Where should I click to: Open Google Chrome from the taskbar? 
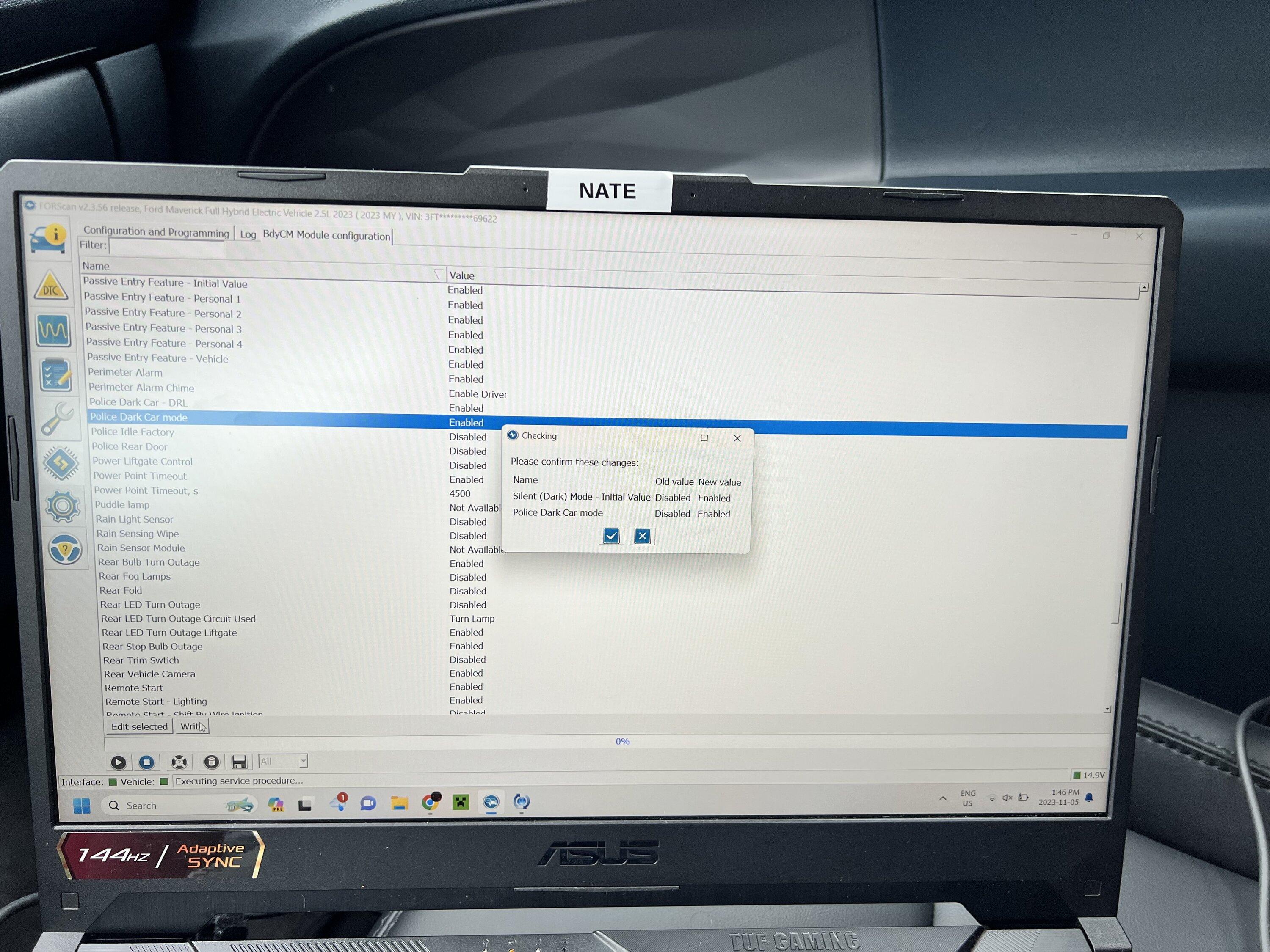coord(430,802)
